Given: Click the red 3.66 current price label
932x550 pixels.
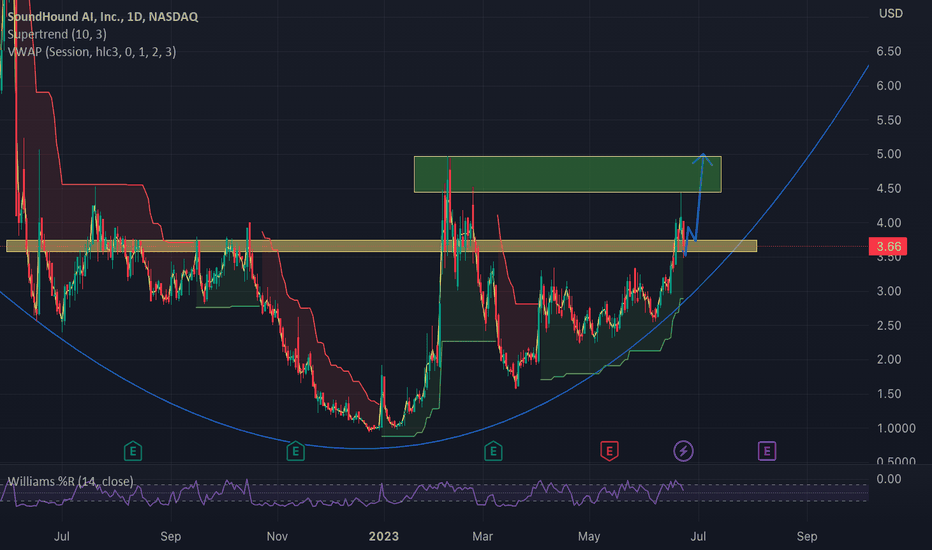Looking at the screenshot, I should pos(889,246).
